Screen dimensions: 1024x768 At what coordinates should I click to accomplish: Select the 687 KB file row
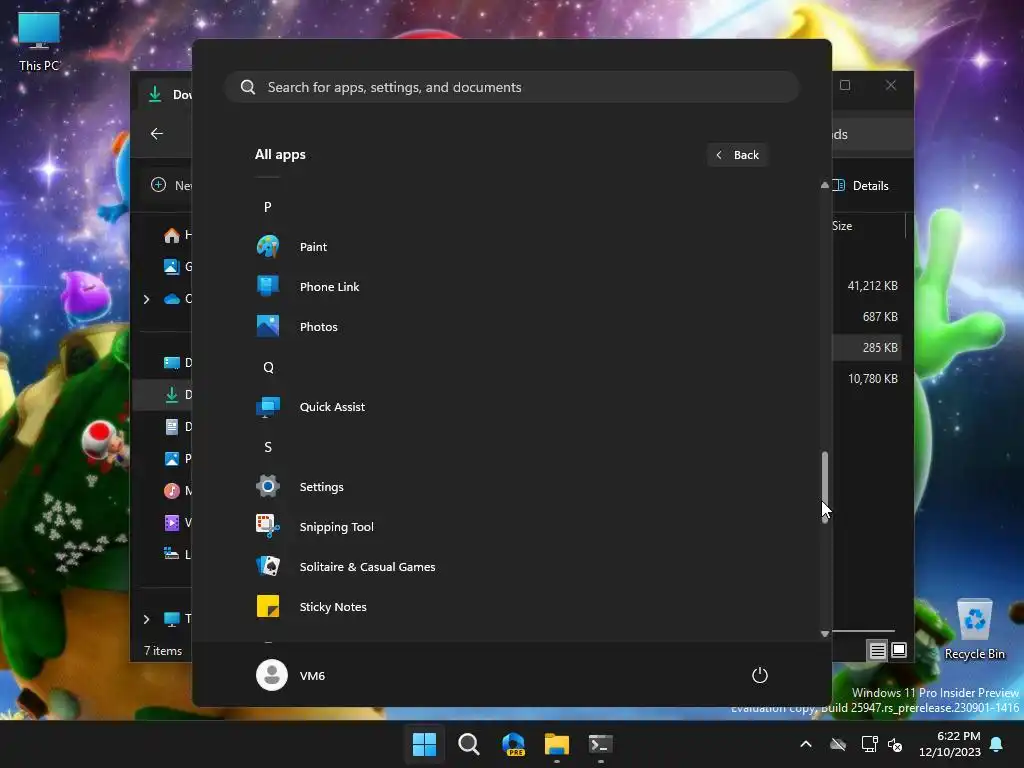(867, 317)
